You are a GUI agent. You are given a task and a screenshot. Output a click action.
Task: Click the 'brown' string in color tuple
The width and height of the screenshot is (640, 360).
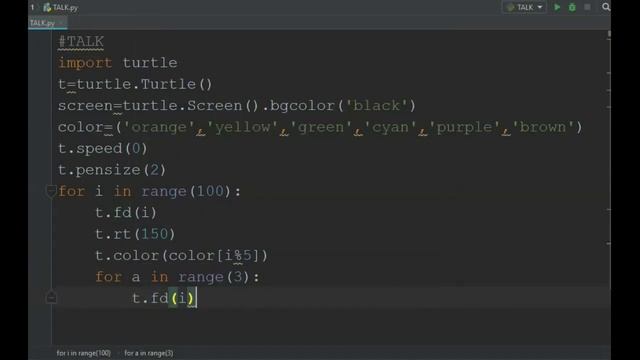click(543, 127)
